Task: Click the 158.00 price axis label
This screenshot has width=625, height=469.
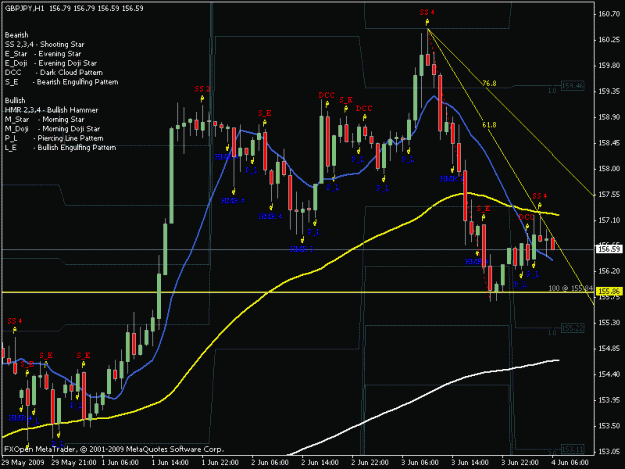Action: pyautogui.click(x=609, y=169)
